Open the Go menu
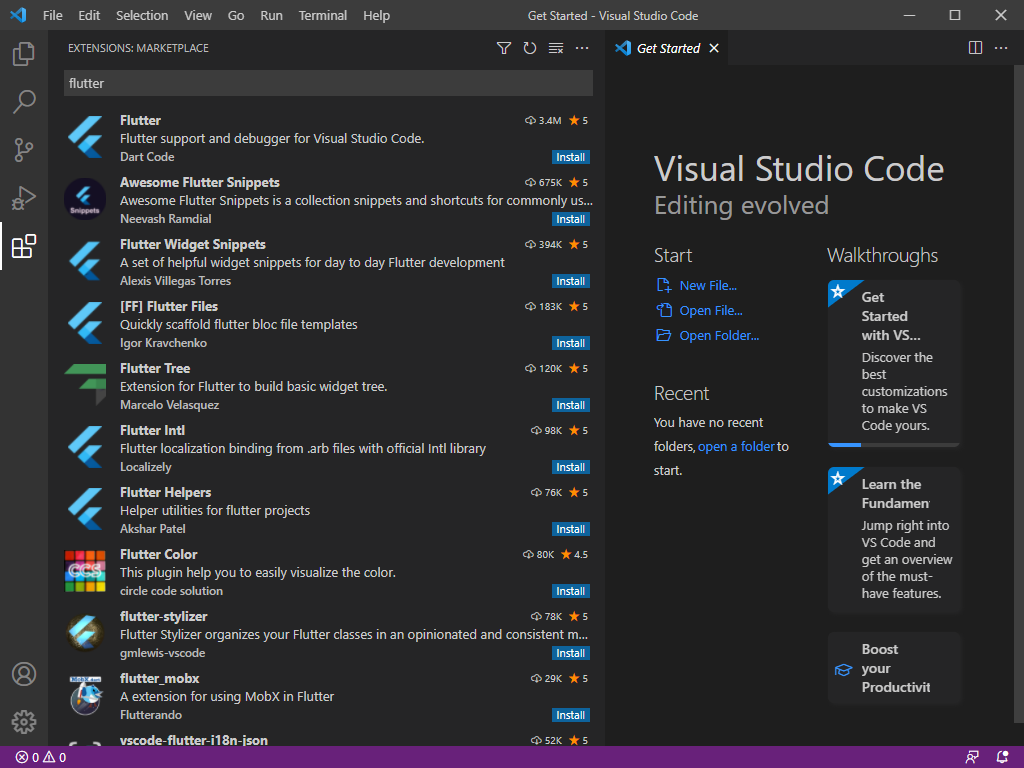Image resolution: width=1024 pixels, height=768 pixels. 236,16
